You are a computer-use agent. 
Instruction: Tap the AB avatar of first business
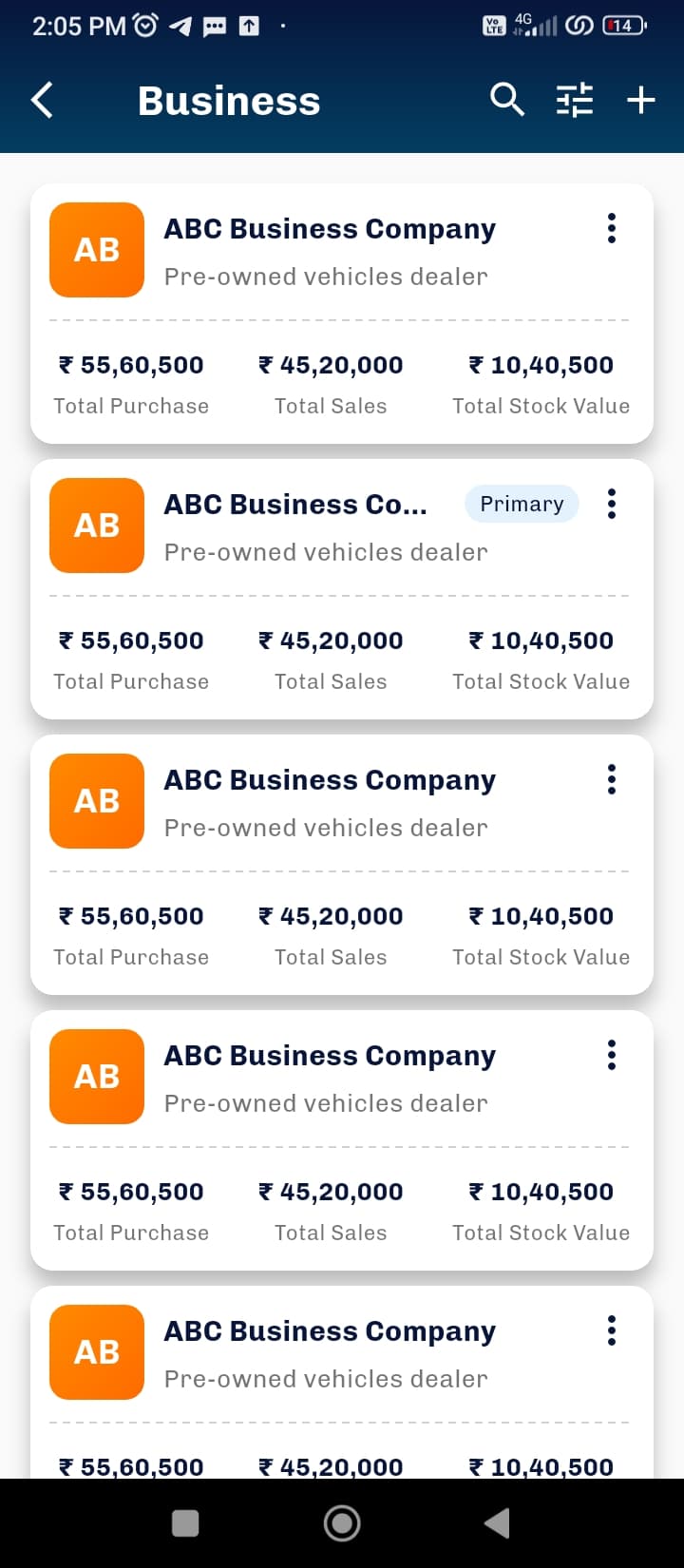point(97,250)
